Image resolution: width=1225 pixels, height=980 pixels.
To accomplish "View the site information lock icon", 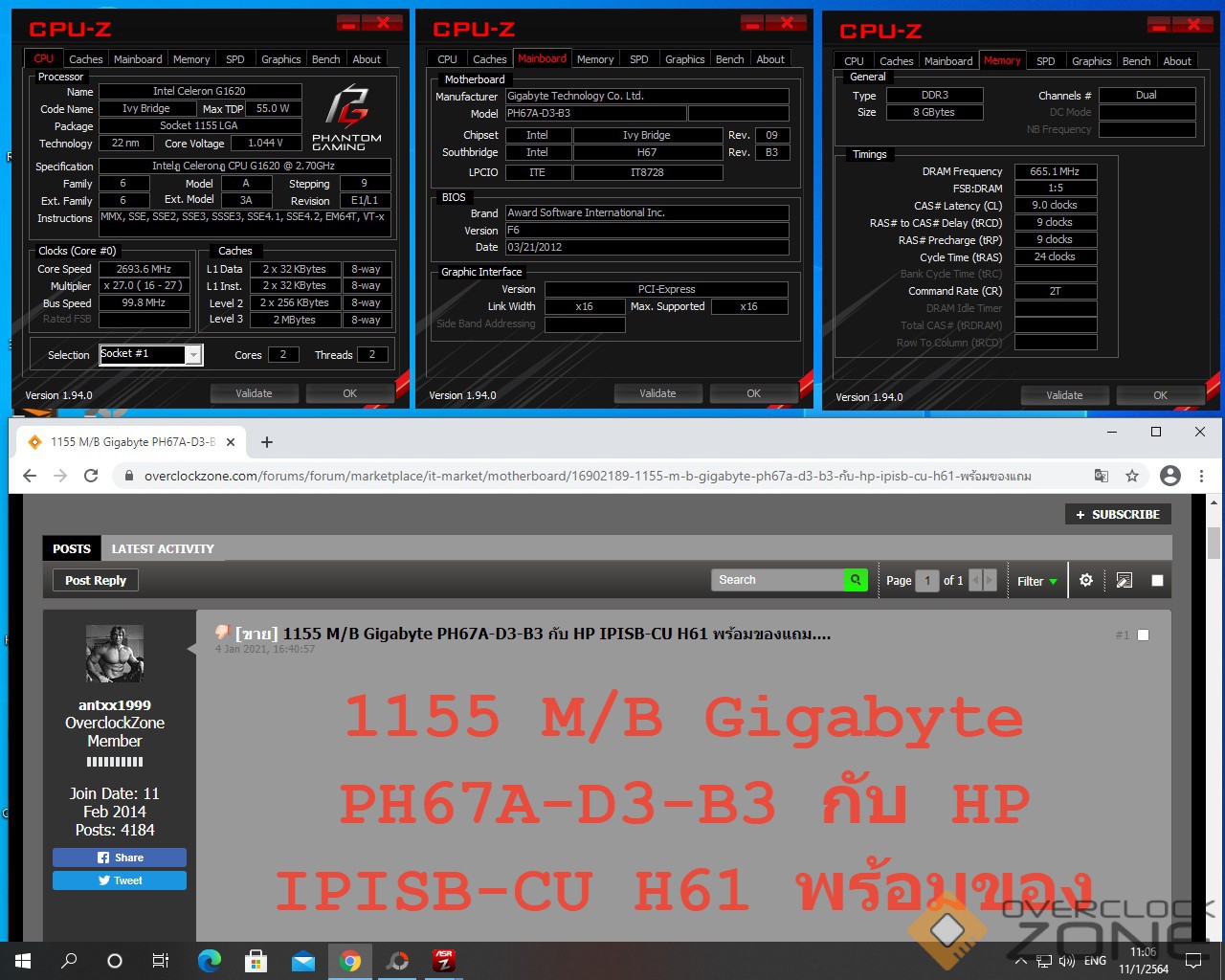I will click(x=128, y=476).
